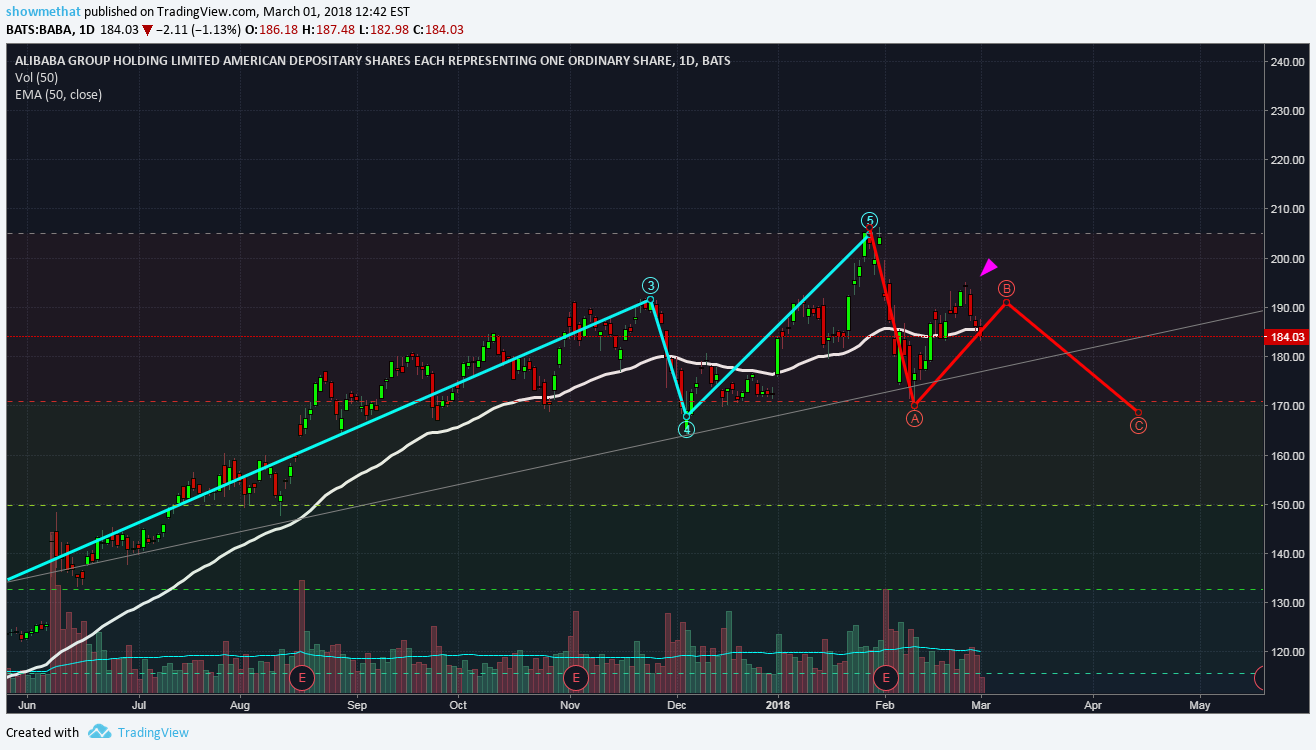The height and width of the screenshot is (750, 1316).
Task: Select the circled wave 5 label
Action: click(870, 220)
